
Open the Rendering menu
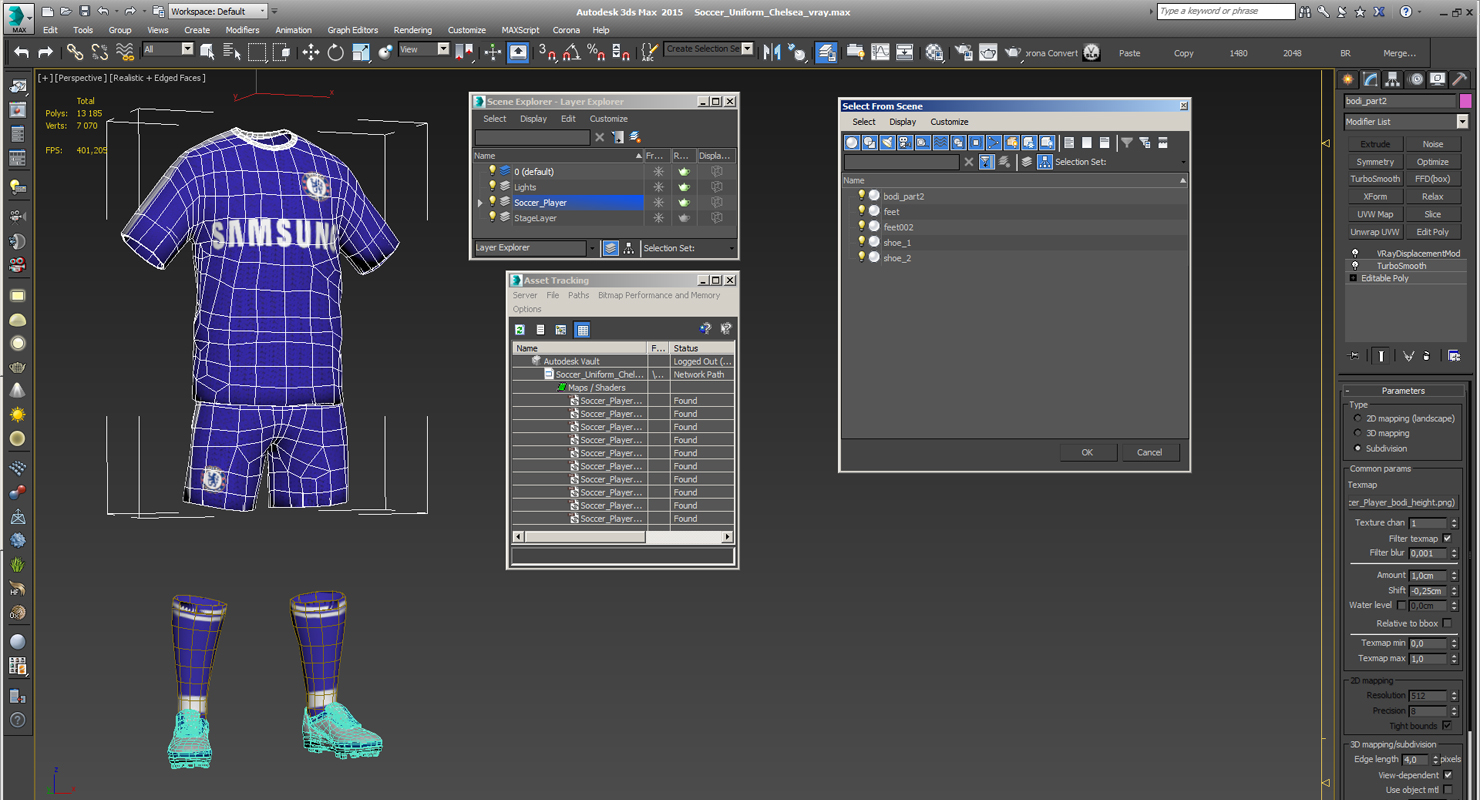click(x=412, y=30)
